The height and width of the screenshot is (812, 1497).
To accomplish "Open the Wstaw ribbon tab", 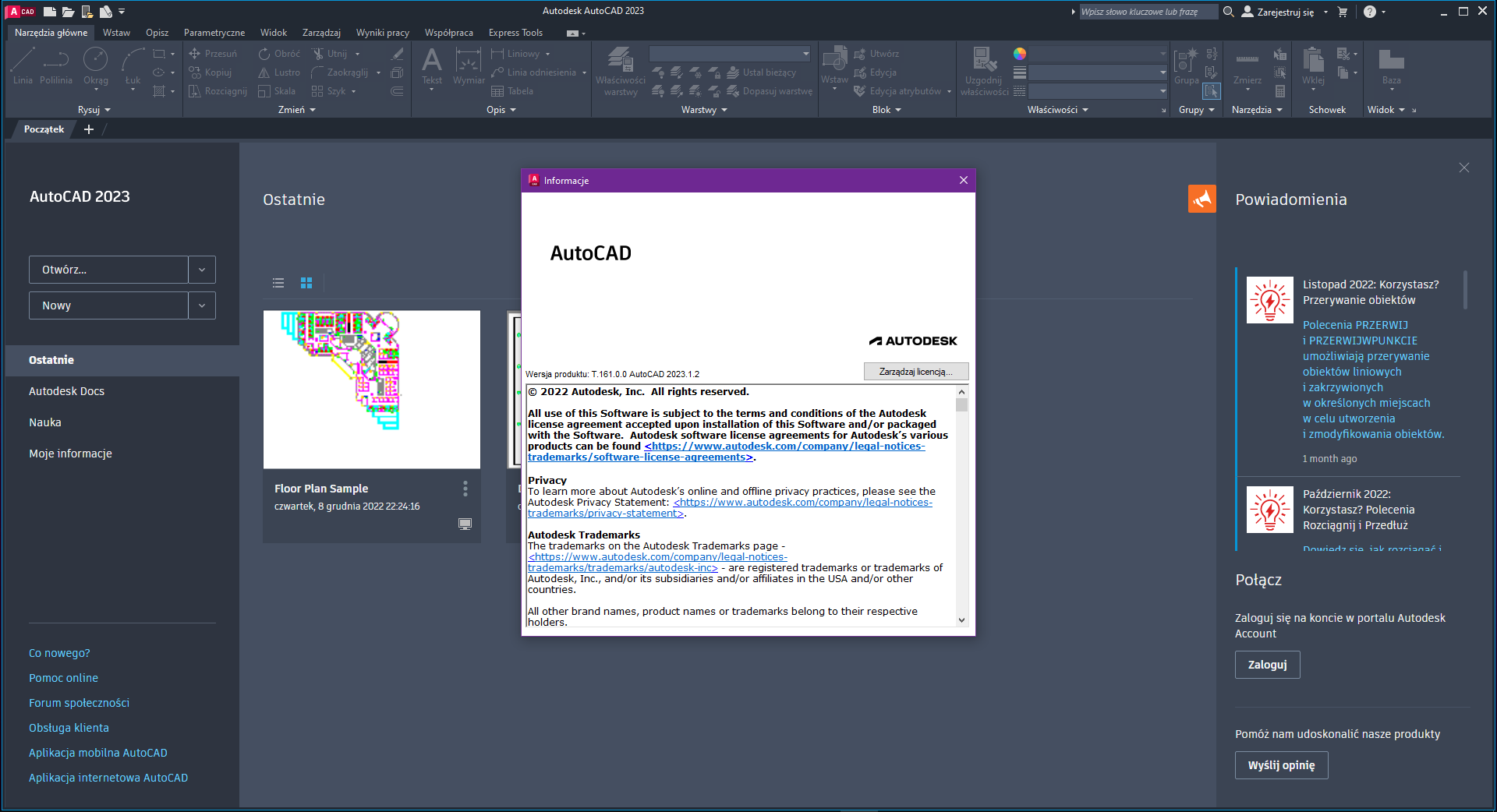I will (116, 33).
